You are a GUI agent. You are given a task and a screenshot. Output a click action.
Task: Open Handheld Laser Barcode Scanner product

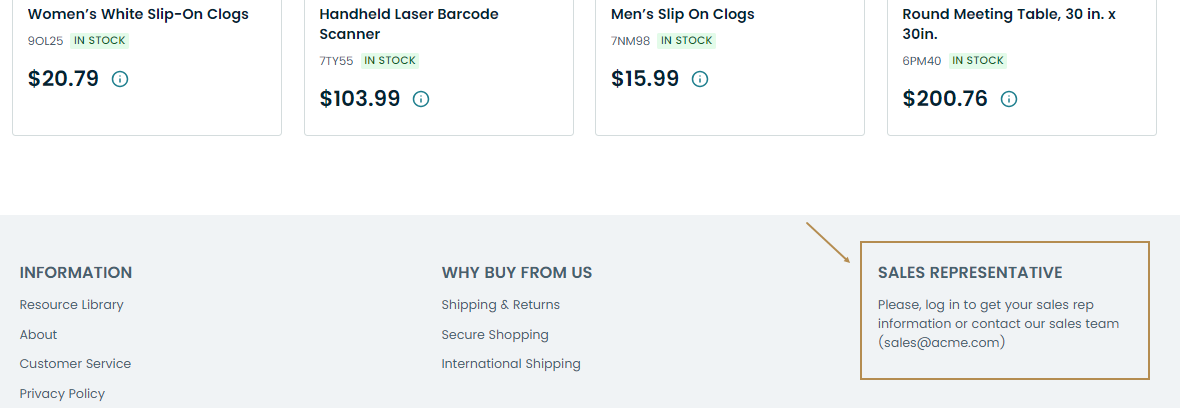click(408, 24)
